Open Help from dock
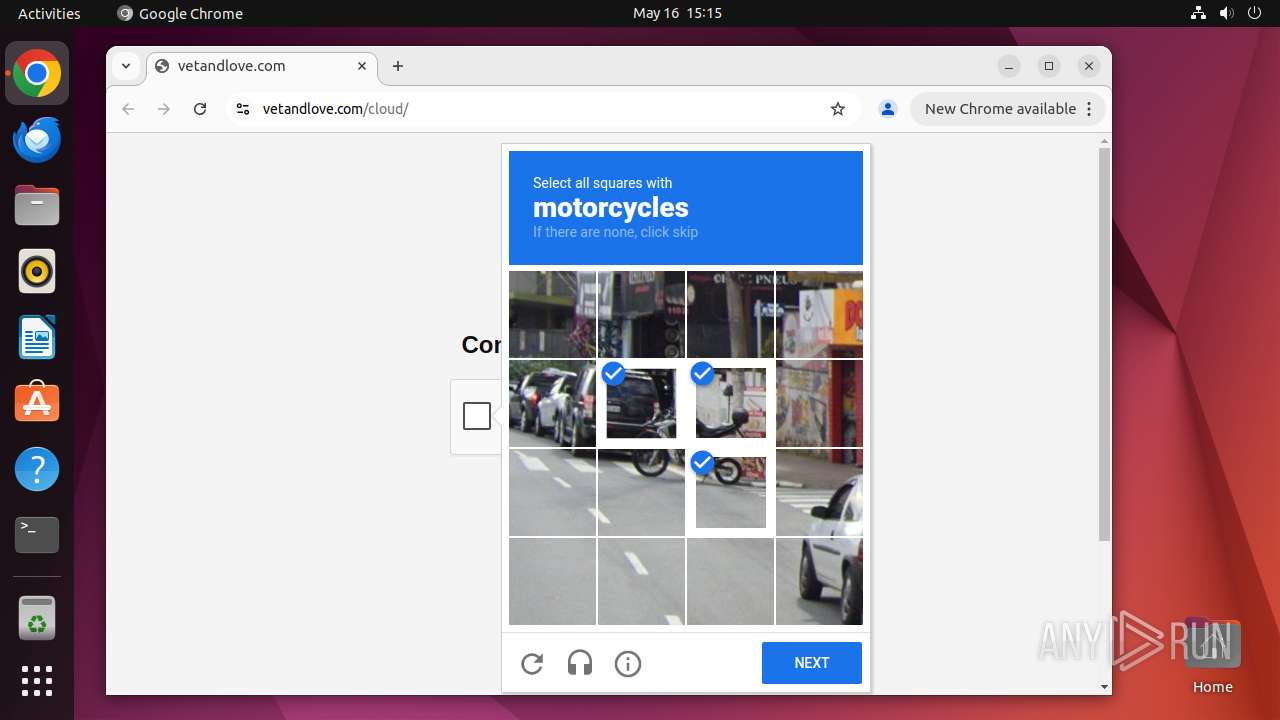This screenshot has width=1280, height=720. coord(37,469)
